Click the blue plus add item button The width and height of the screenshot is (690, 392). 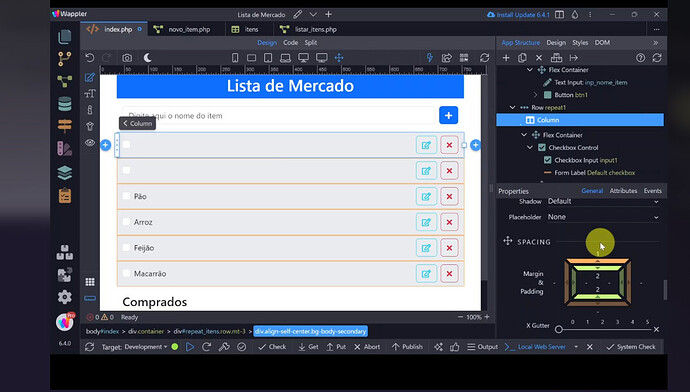pos(448,115)
